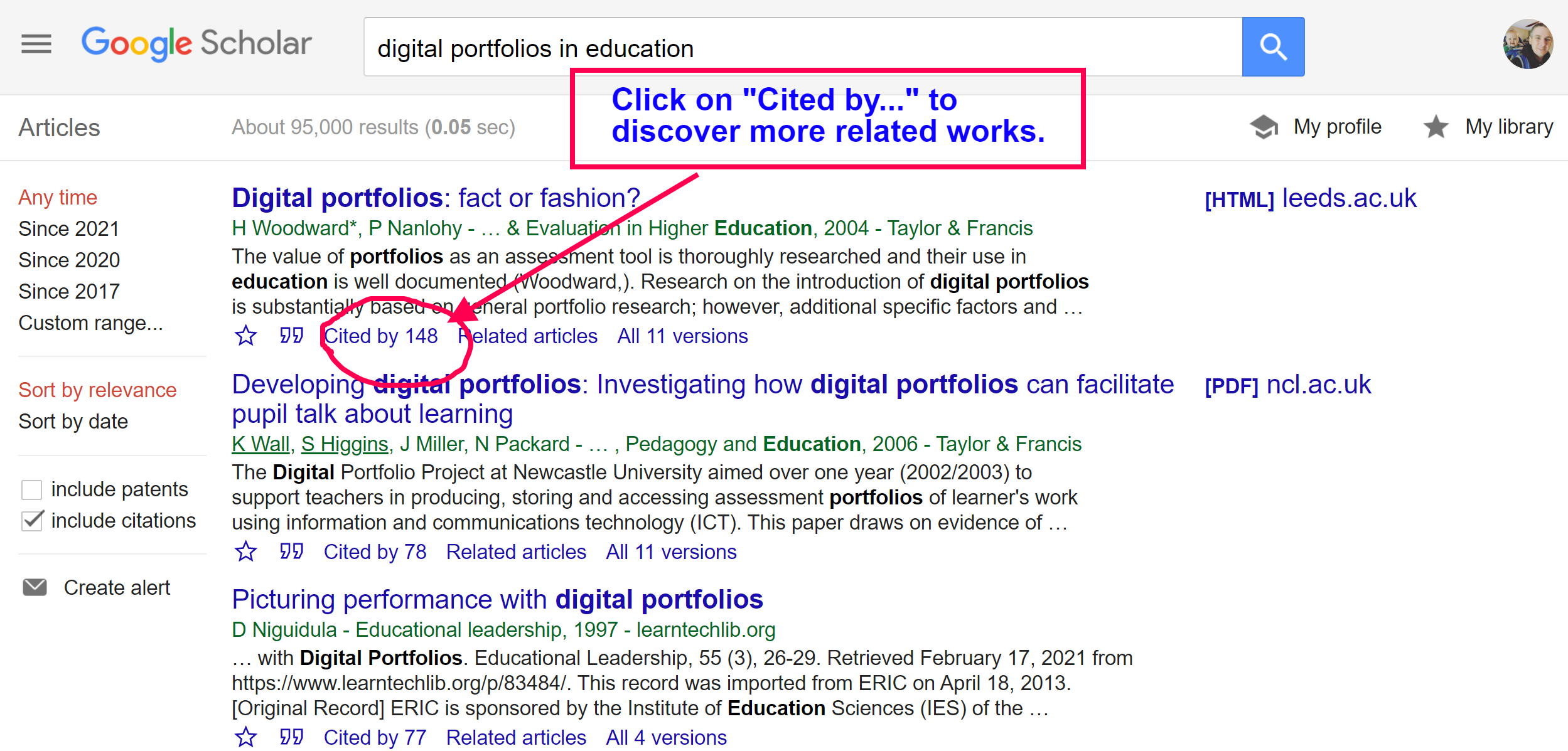Open the Custom range date filter

tap(90, 323)
